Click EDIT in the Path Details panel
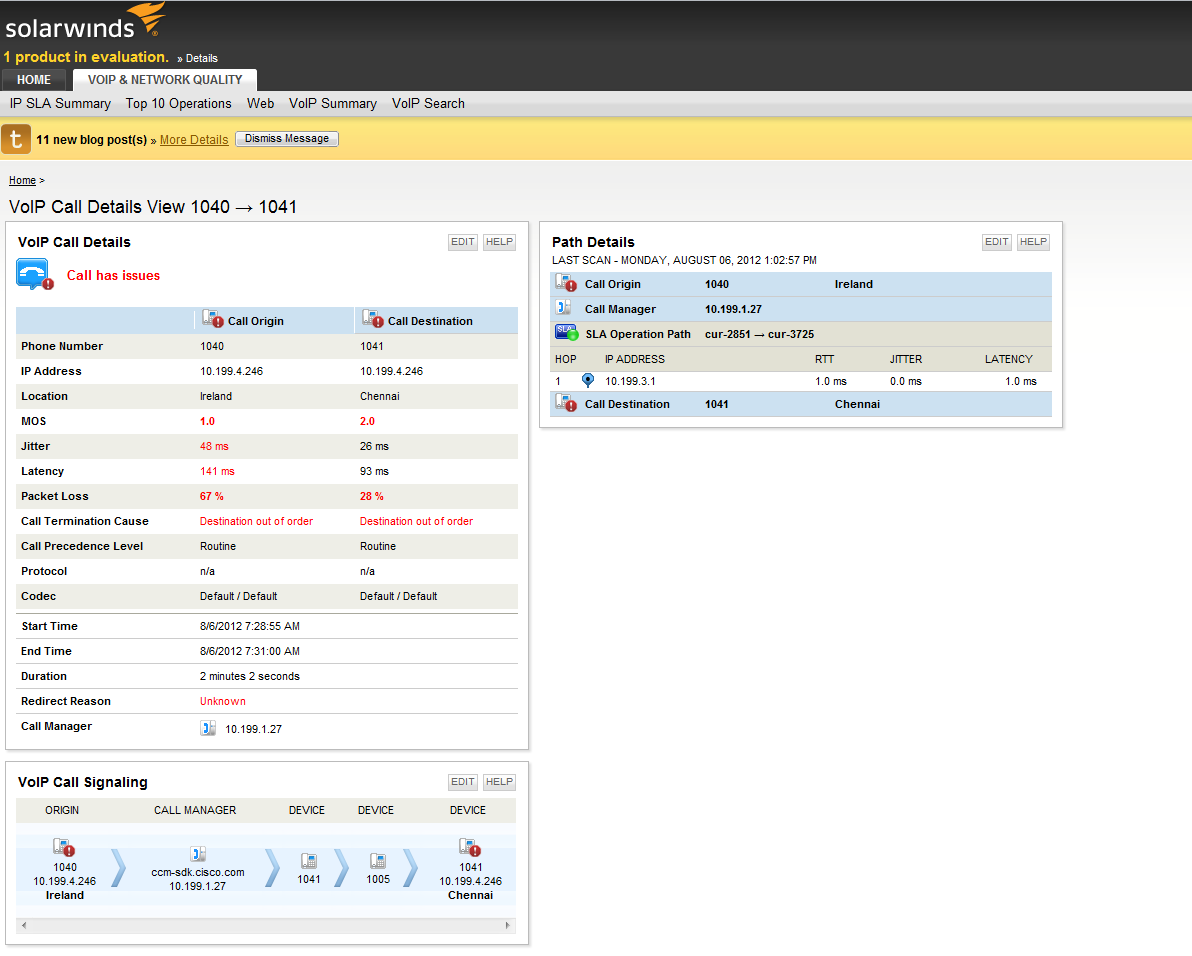The width and height of the screenshot is (1192, 956). (x=996, y=242)
